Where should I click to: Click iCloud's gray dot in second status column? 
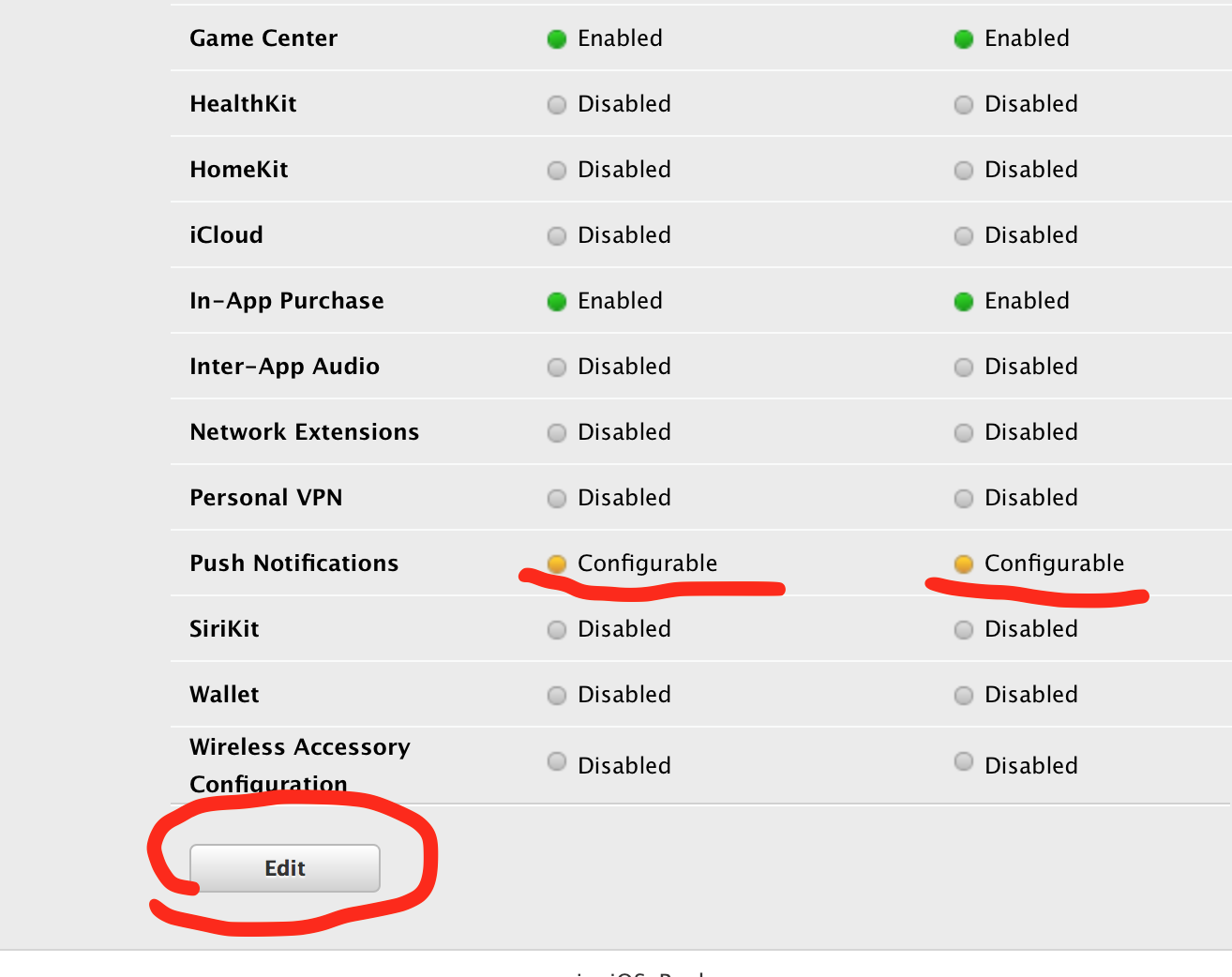tap(964, 236)
